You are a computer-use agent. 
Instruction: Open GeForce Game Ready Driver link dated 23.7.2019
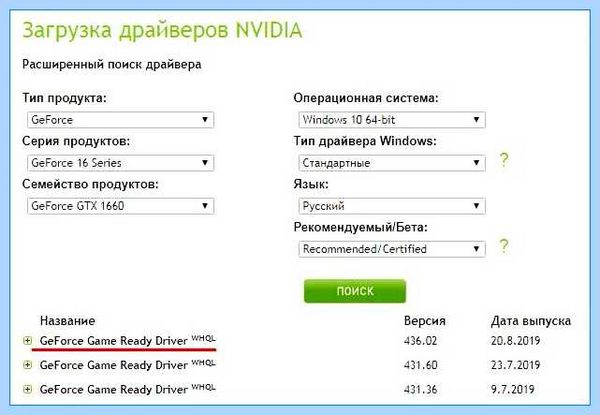click(128, 365)
